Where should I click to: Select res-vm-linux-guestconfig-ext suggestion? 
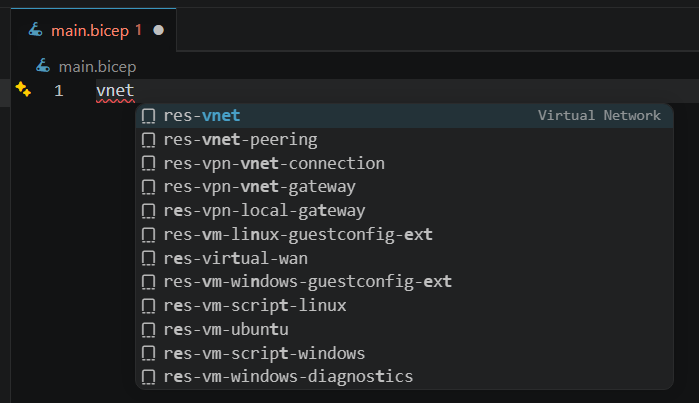pos(298,234)
